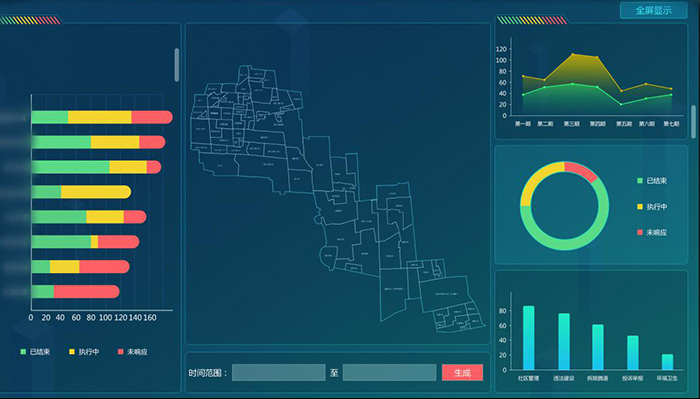This screenshot has height=399, width=700.
Task: Toggle the red 未响应 legend under the bar chart
Action: coord(133,352)
